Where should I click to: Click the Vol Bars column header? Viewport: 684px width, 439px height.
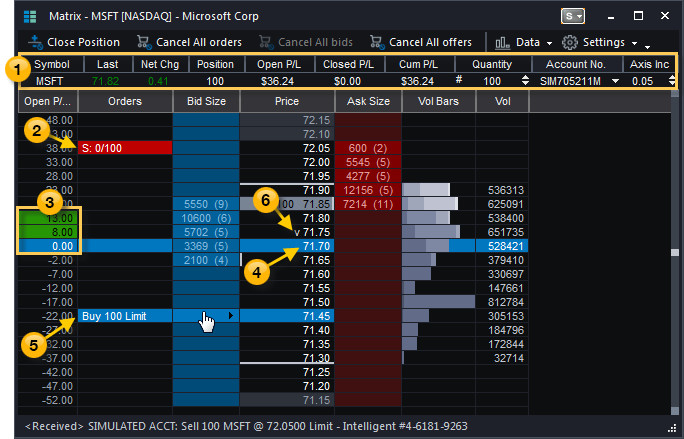pos(438,101)
